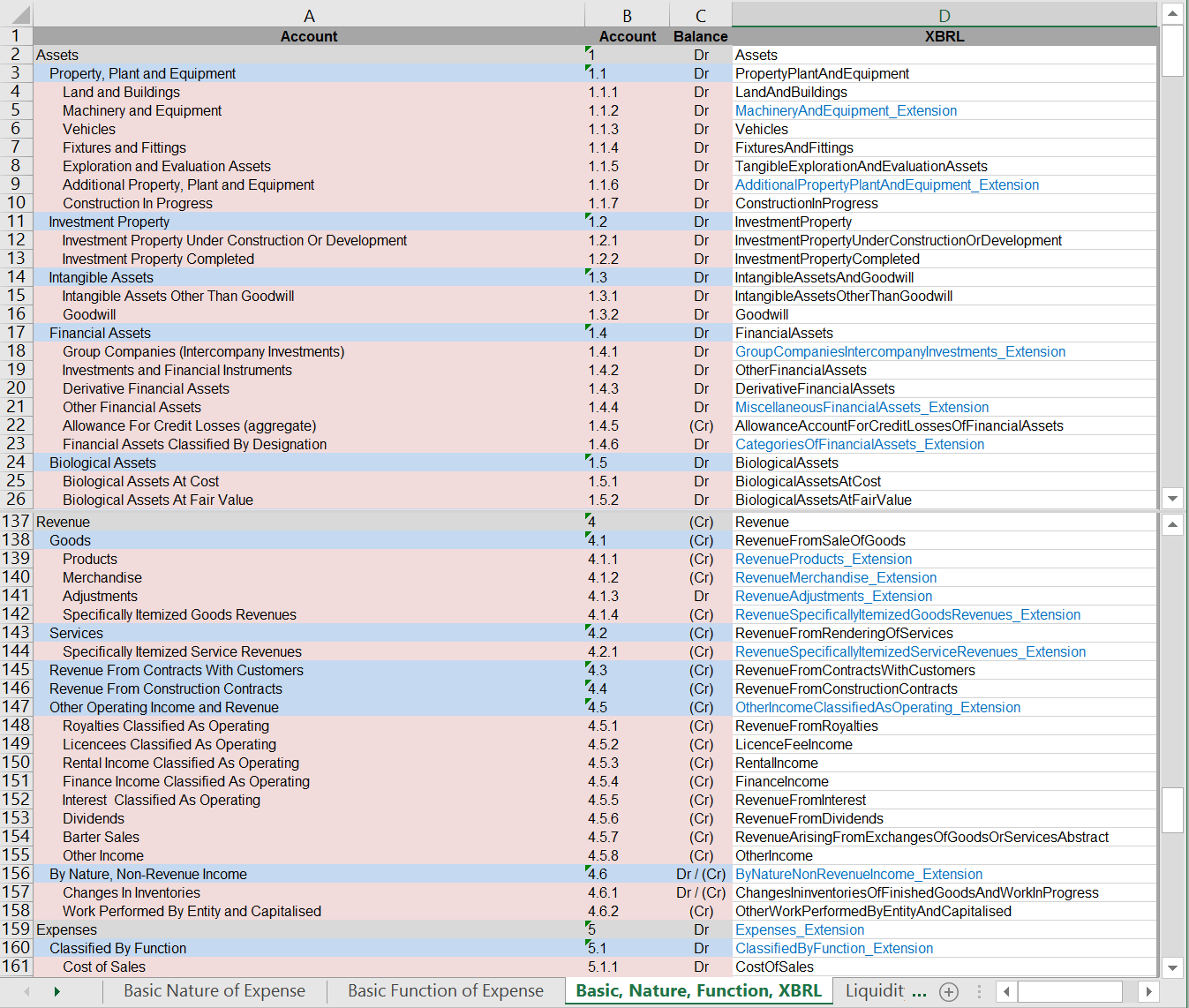
Task: Click horizontal scrollbar right arrow
Action: [1148, 991]
